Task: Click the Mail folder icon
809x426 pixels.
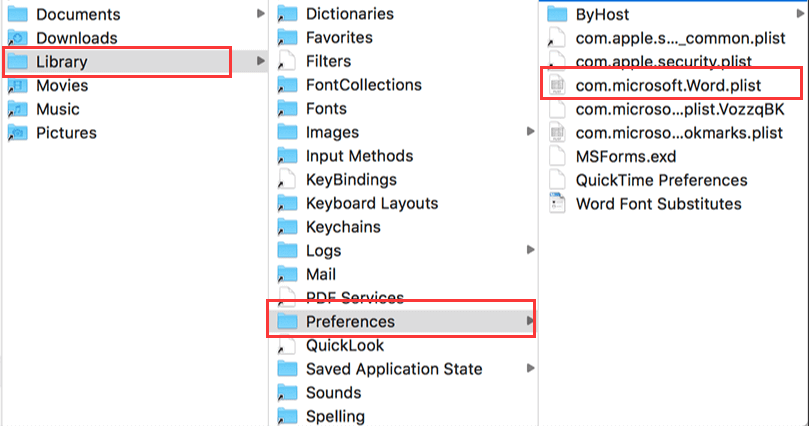Action: click(x=287, y=274)
